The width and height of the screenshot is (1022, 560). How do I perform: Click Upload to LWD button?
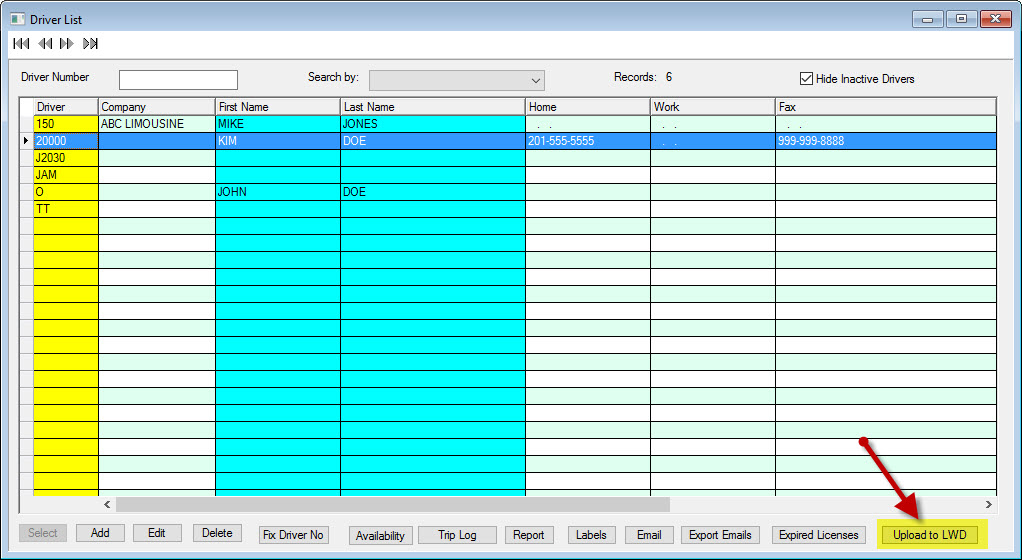930,535
